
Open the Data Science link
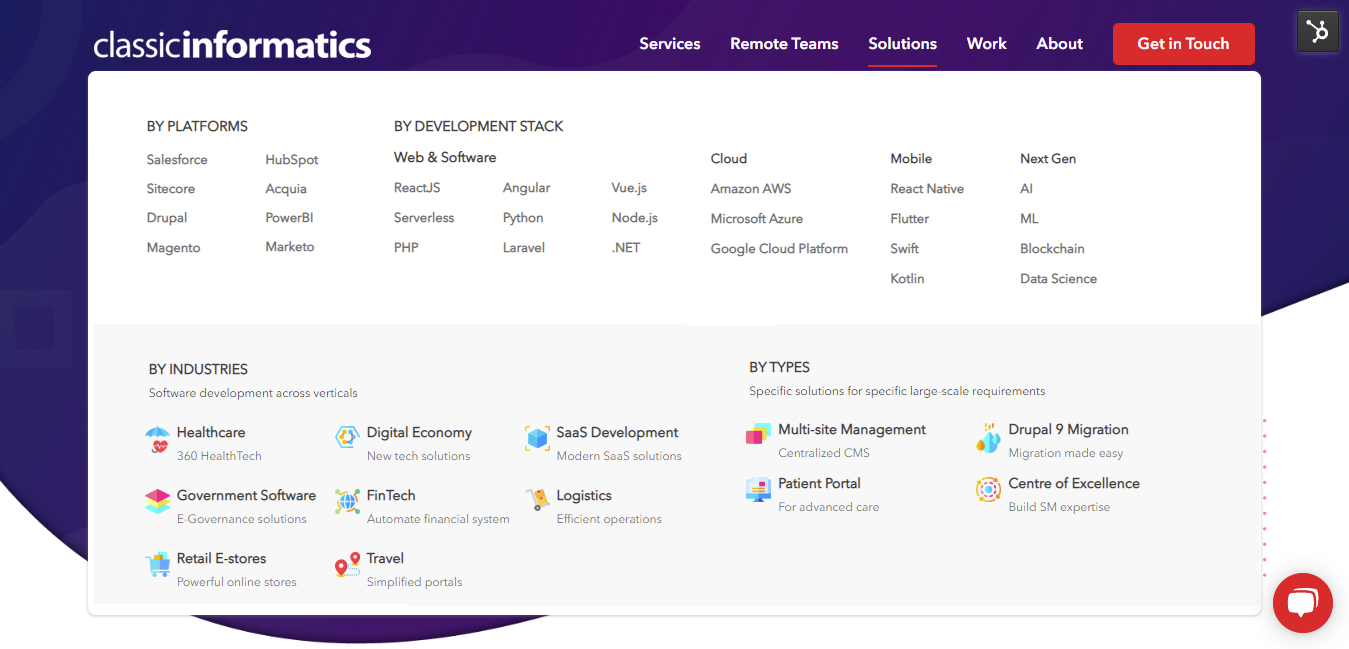[1058, 279]
